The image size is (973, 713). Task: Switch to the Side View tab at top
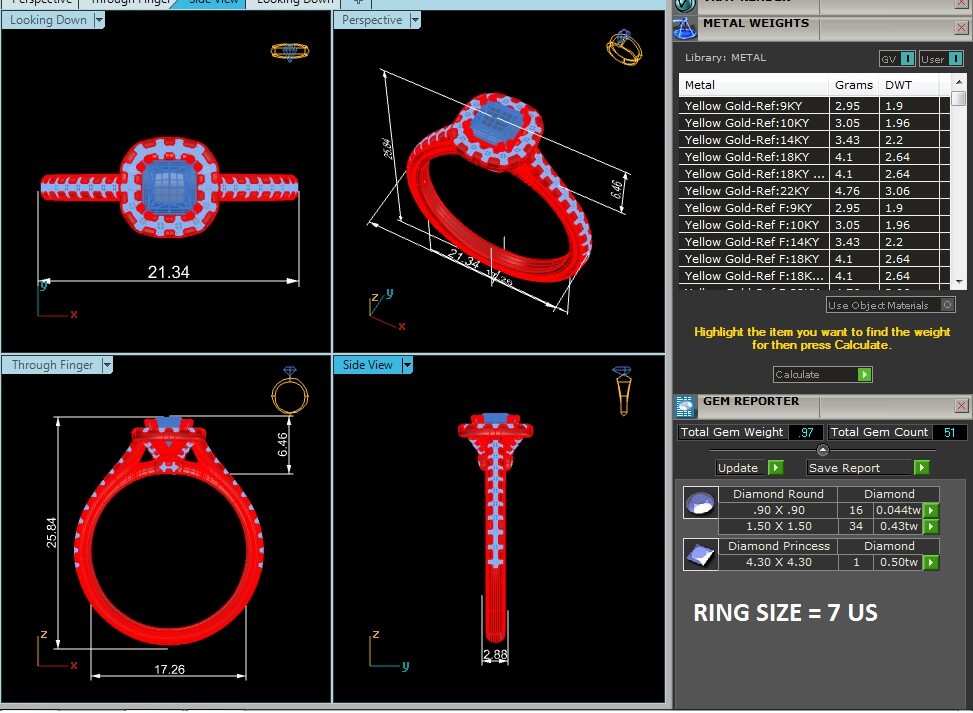[x=213, y=2]
